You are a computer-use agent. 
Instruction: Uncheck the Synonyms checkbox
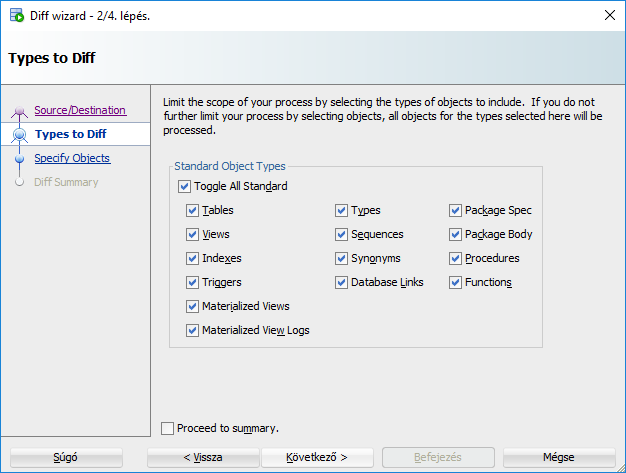click(341, 258)
